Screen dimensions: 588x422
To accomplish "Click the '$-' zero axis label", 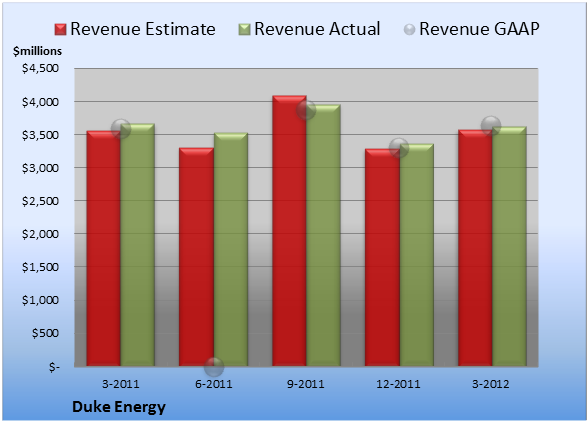I will click(54, 366).
